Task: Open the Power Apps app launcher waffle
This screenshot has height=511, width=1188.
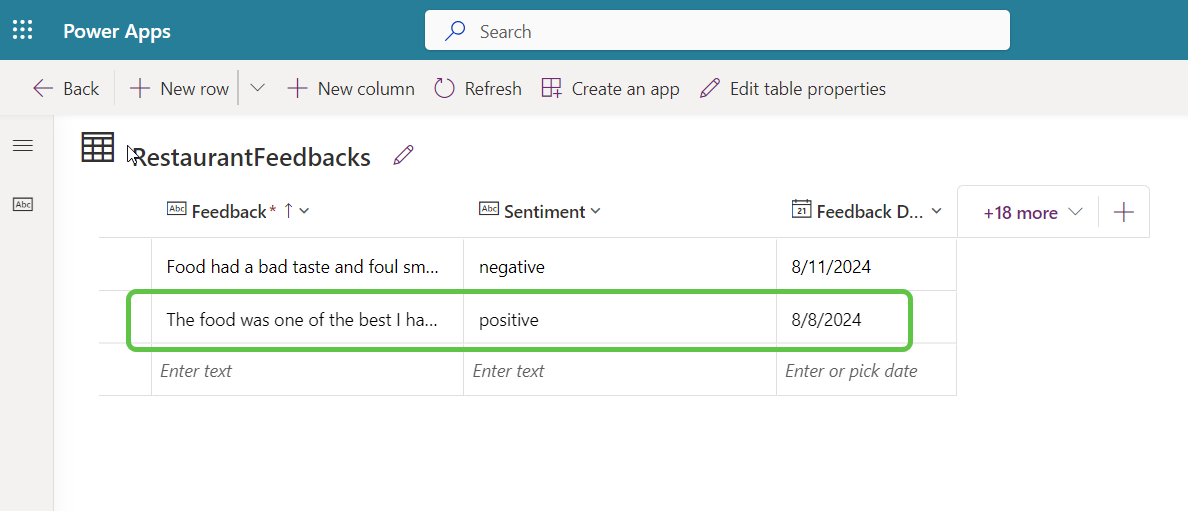Action: tap(23, 30)
